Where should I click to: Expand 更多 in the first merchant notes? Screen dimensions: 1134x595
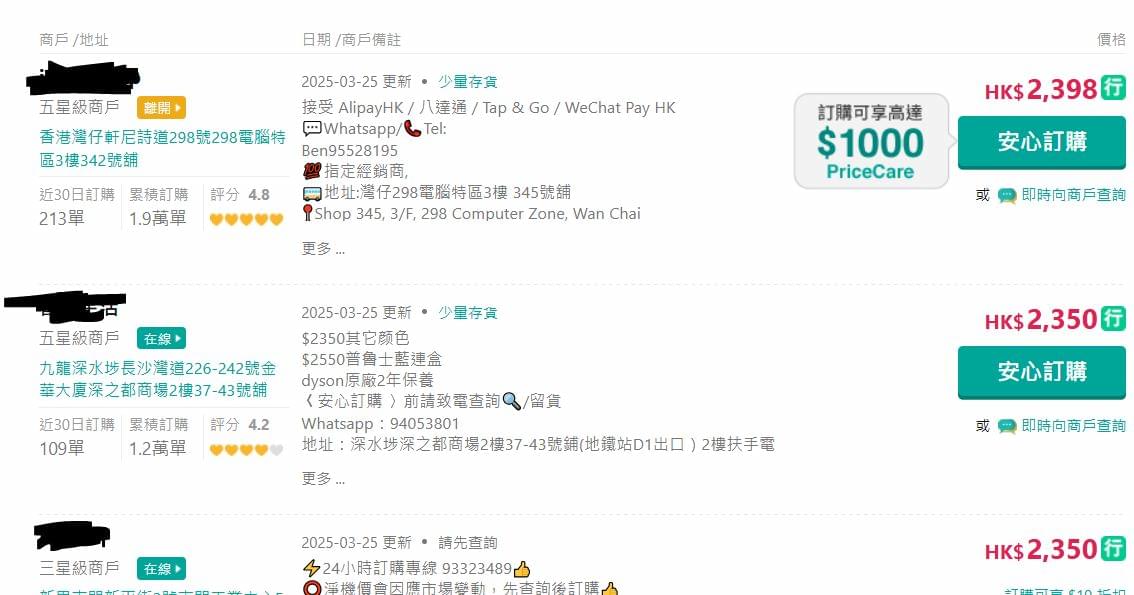click(x=323, y=249)
